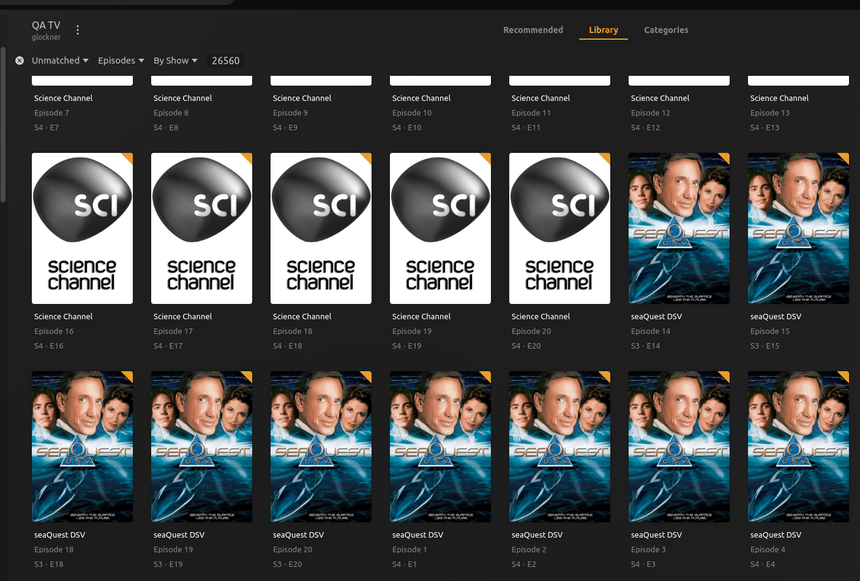Click the Episode 13 label
The image size is (860, 581).
tap(770, 113)
